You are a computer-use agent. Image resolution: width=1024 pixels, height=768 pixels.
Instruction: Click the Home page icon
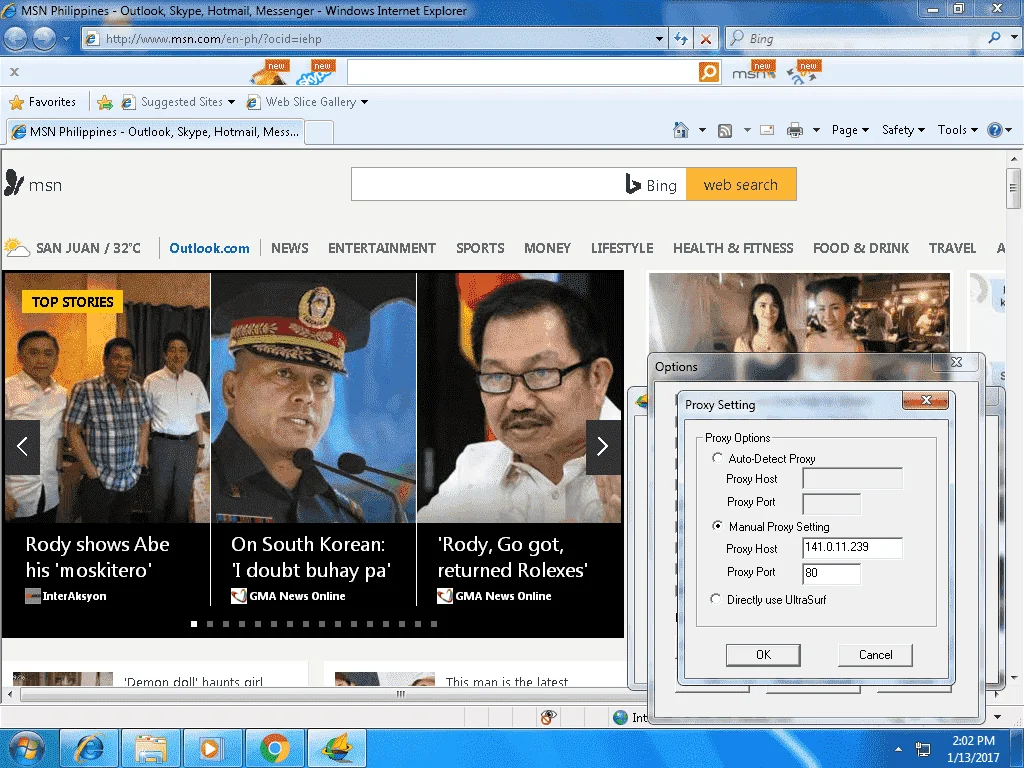coord(680,130)
